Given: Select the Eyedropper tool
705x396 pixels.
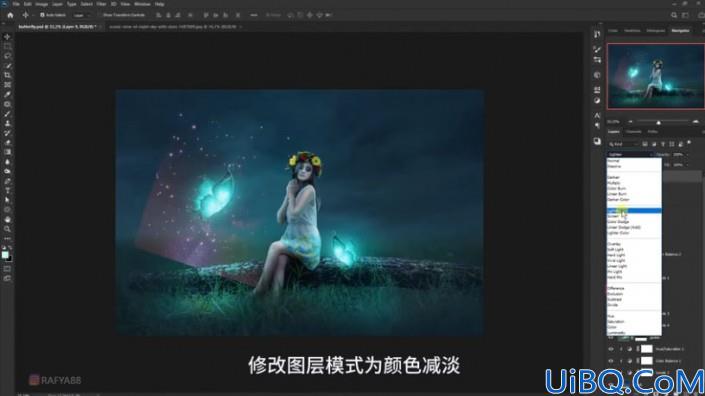Looking at the screenshot, I should (x=7, y=94).
